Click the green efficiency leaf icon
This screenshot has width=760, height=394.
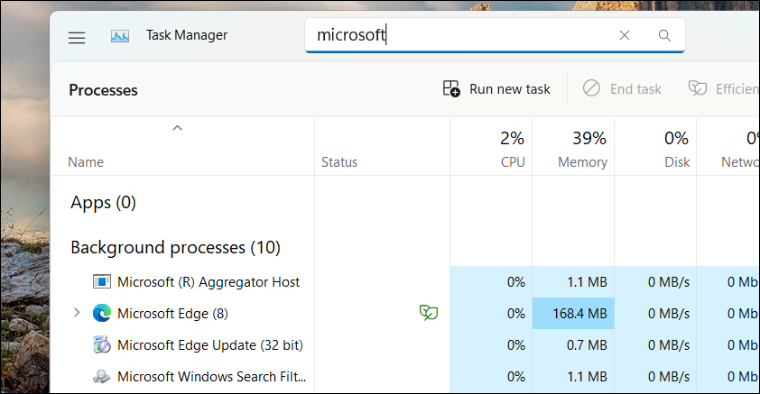(428, 313)
